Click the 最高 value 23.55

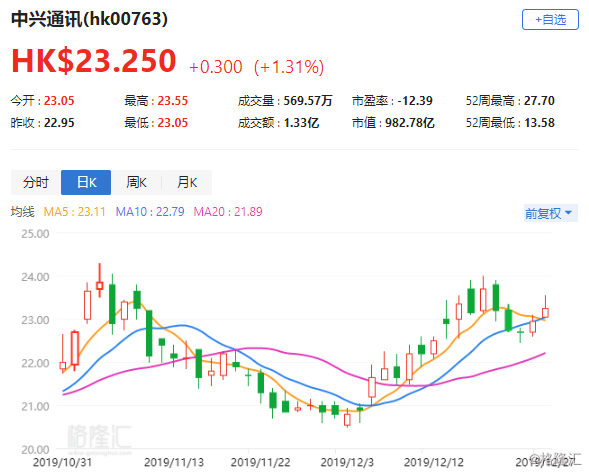[x=172, y=101]
